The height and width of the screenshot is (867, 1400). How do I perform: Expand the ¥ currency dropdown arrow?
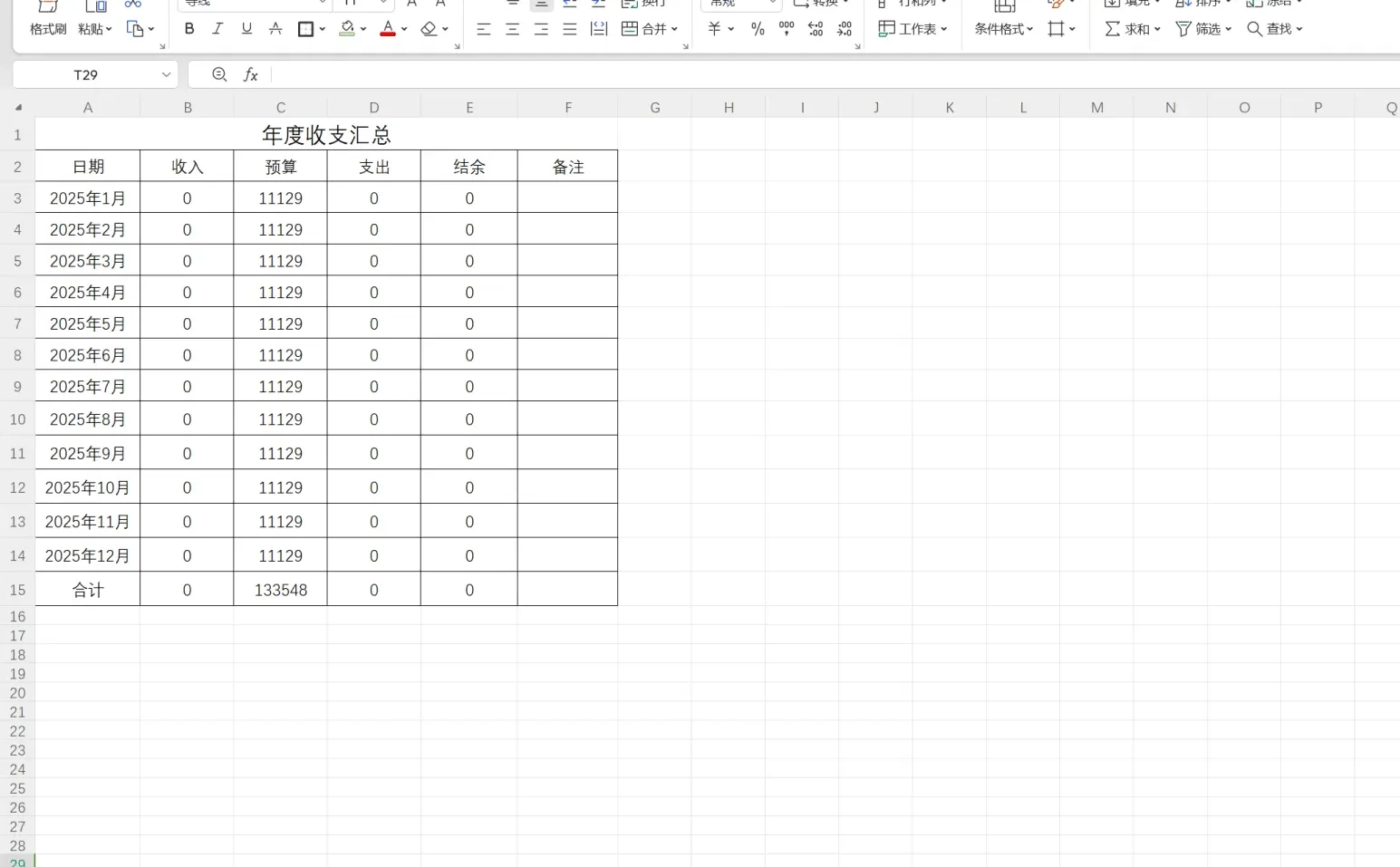tap(730, 29)
